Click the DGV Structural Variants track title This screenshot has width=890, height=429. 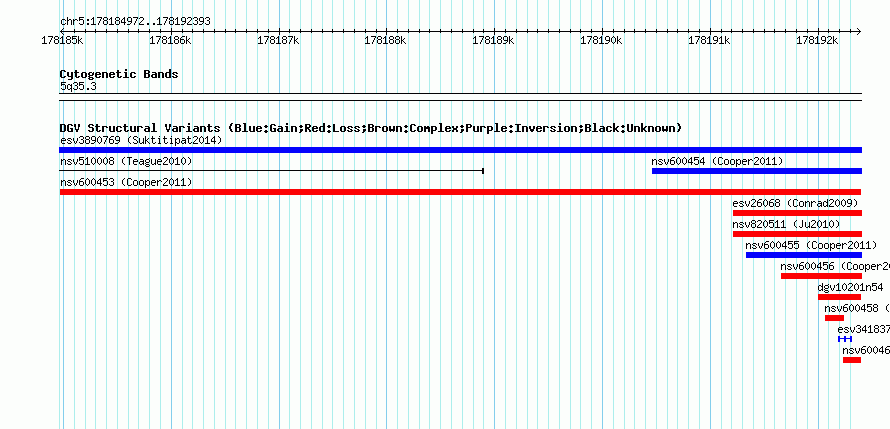point(371,128)
